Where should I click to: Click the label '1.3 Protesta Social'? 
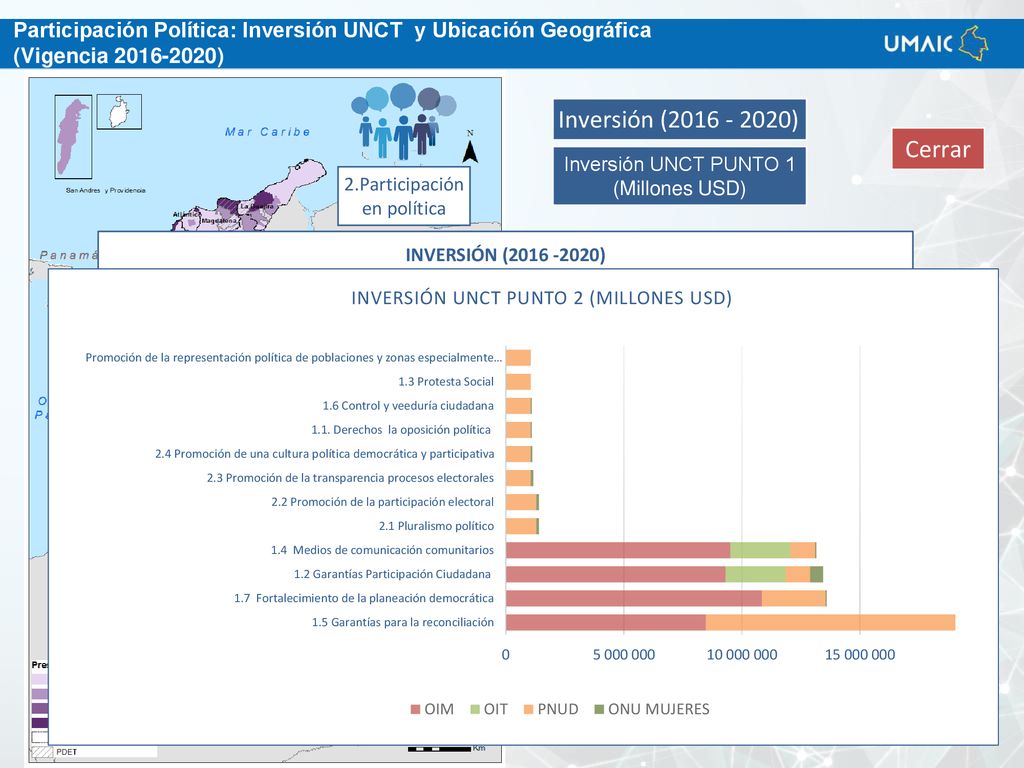pos(446,382)
